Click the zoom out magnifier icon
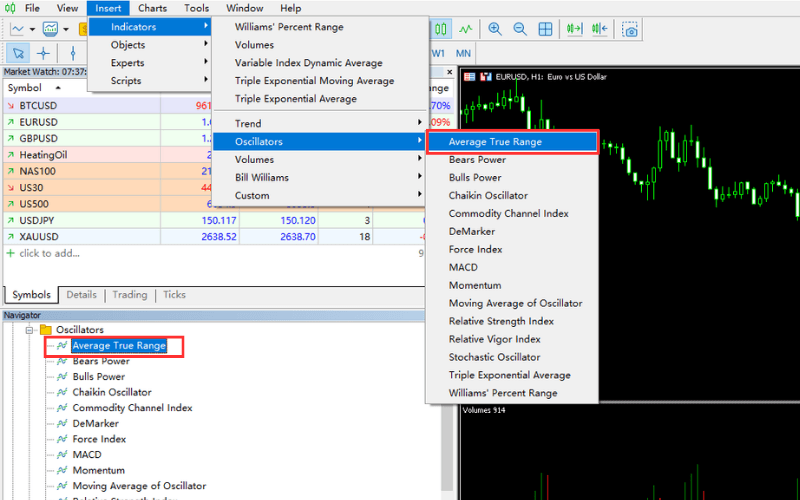800x500 pixels. (520, 29)
